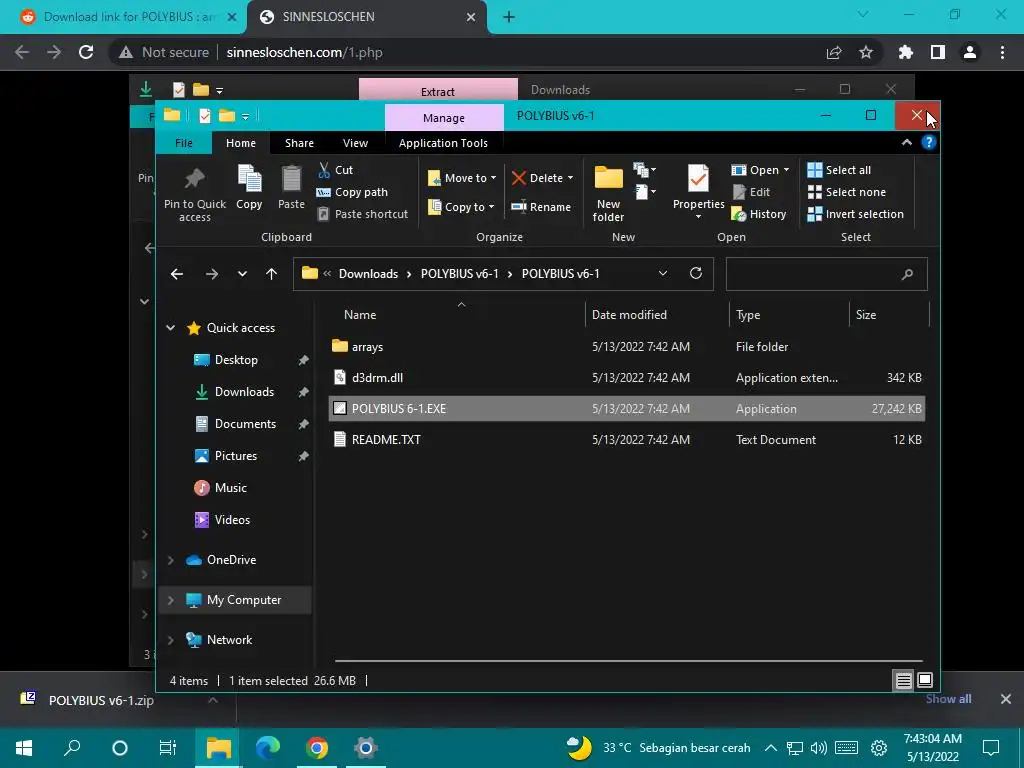This screenshot has width=1024, height=768.
Task: Click the History command
Action: click(758, 214)
